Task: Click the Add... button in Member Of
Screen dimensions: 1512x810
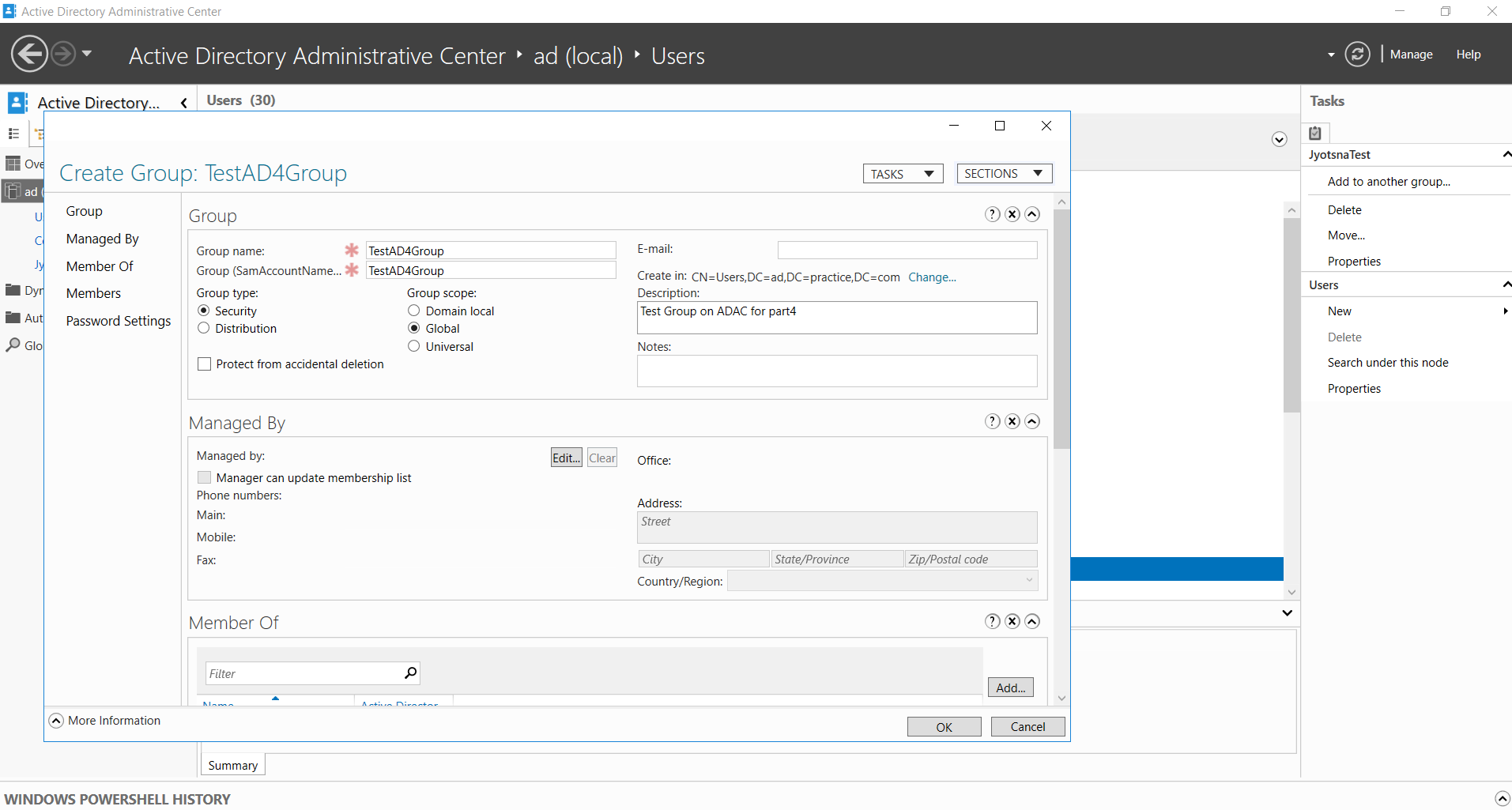Action: click(x=1011, y=688)
